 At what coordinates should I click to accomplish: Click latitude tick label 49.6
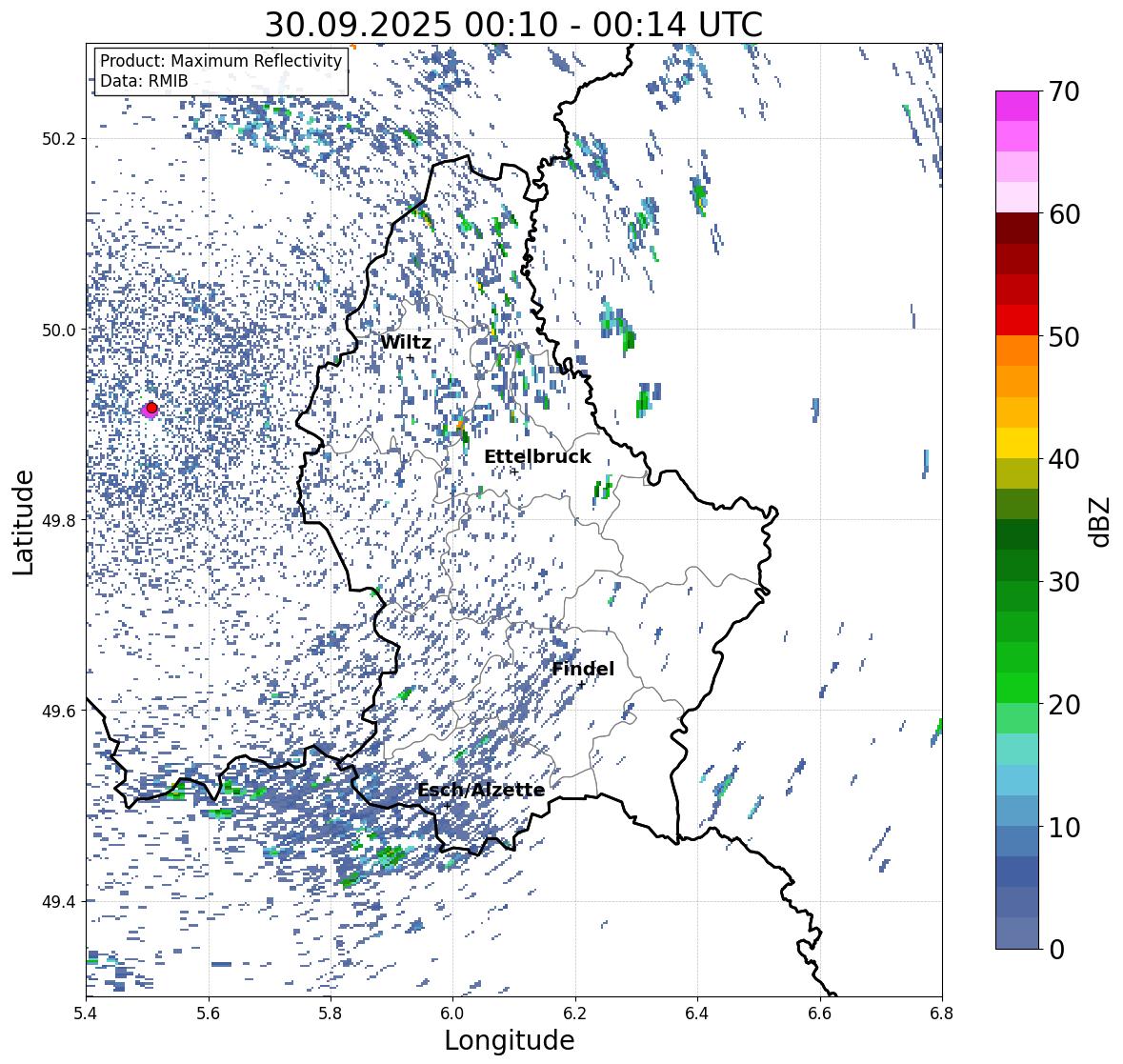[x=59, y=711]
